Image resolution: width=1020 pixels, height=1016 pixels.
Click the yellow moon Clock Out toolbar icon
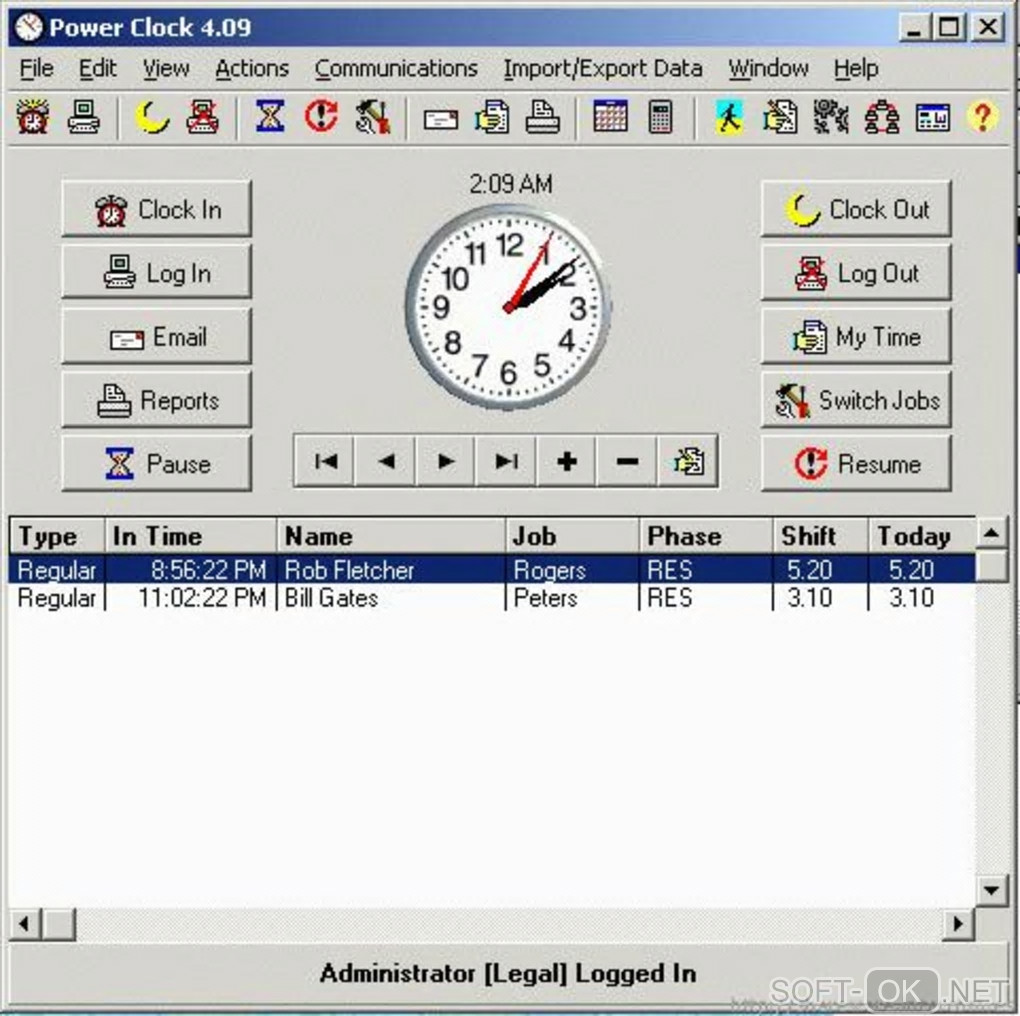[x=152, y=117]
